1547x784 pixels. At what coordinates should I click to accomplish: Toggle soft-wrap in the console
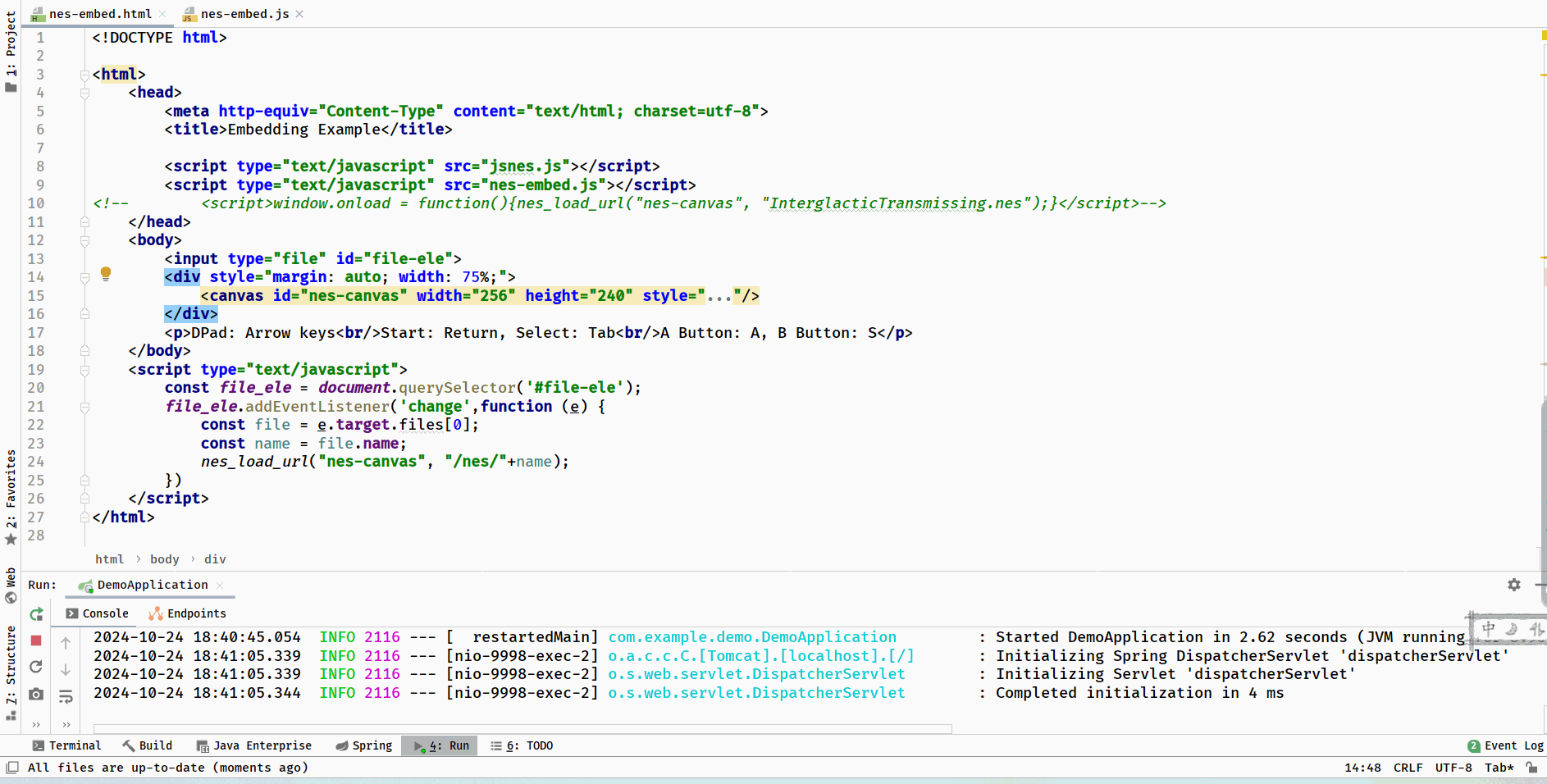(x=66, y=697)
